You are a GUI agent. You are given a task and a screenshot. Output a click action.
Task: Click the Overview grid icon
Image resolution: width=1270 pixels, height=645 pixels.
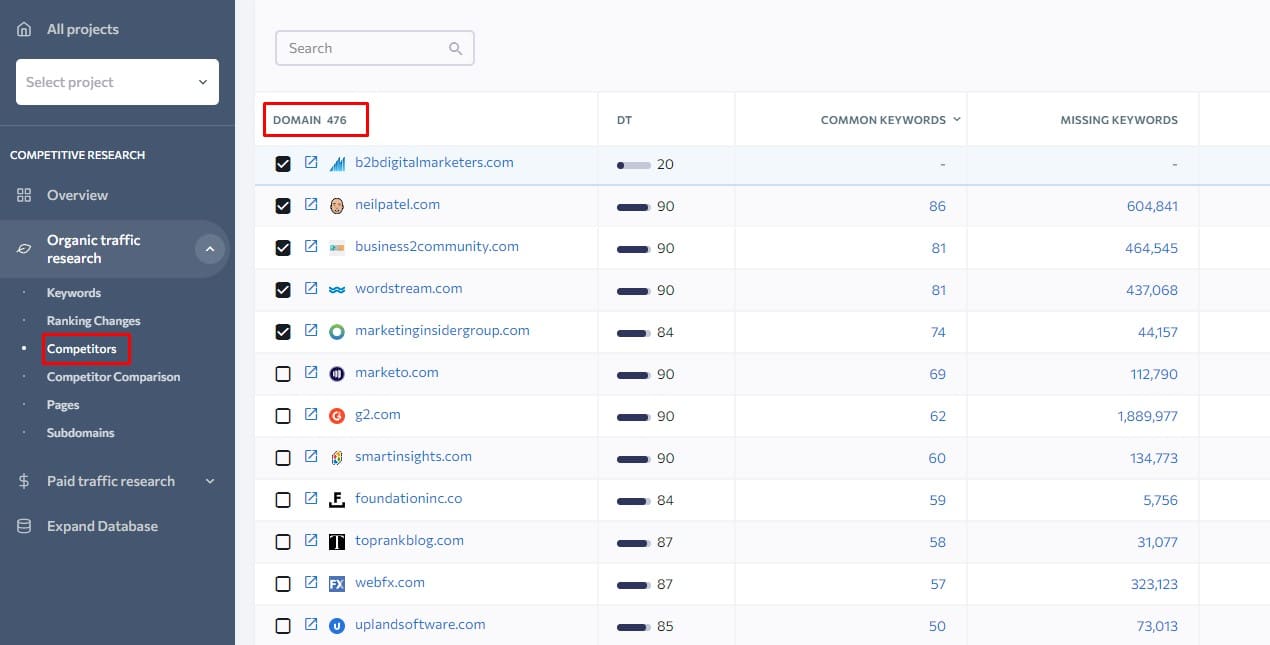click(x=24, y=195)
